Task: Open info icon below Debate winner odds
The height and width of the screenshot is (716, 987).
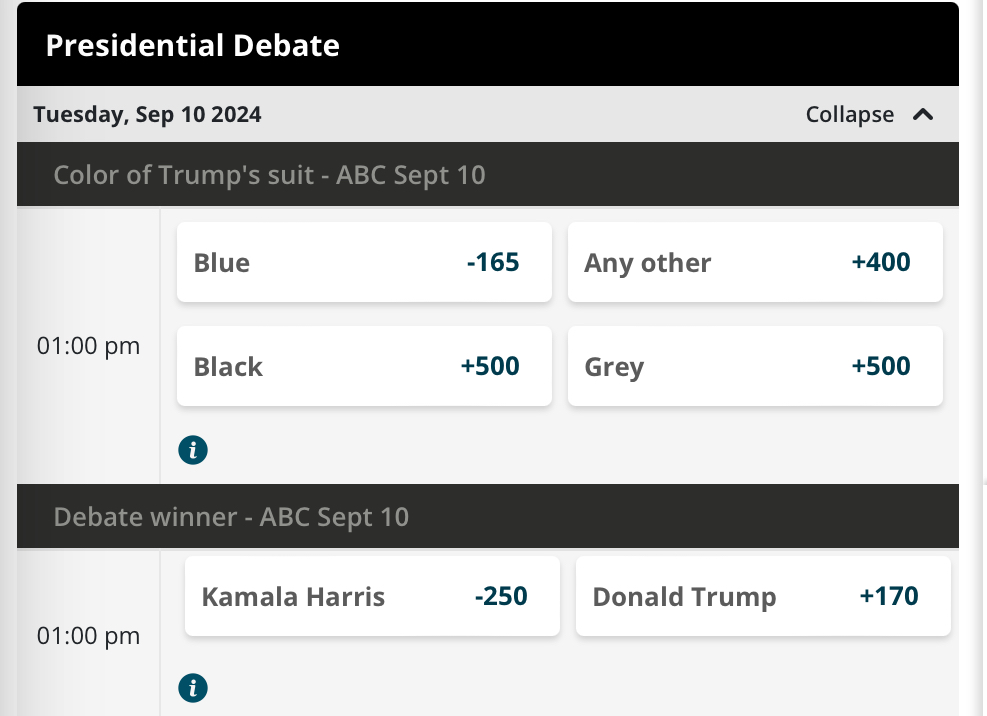Action: pyautogui.click(x=193, y=688)
